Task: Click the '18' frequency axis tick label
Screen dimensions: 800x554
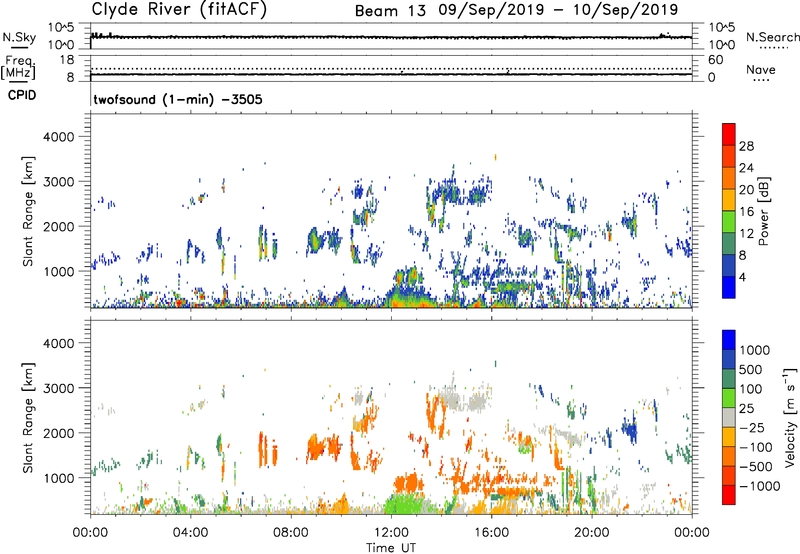Action: pyautogui.click(x=67, y=60)
